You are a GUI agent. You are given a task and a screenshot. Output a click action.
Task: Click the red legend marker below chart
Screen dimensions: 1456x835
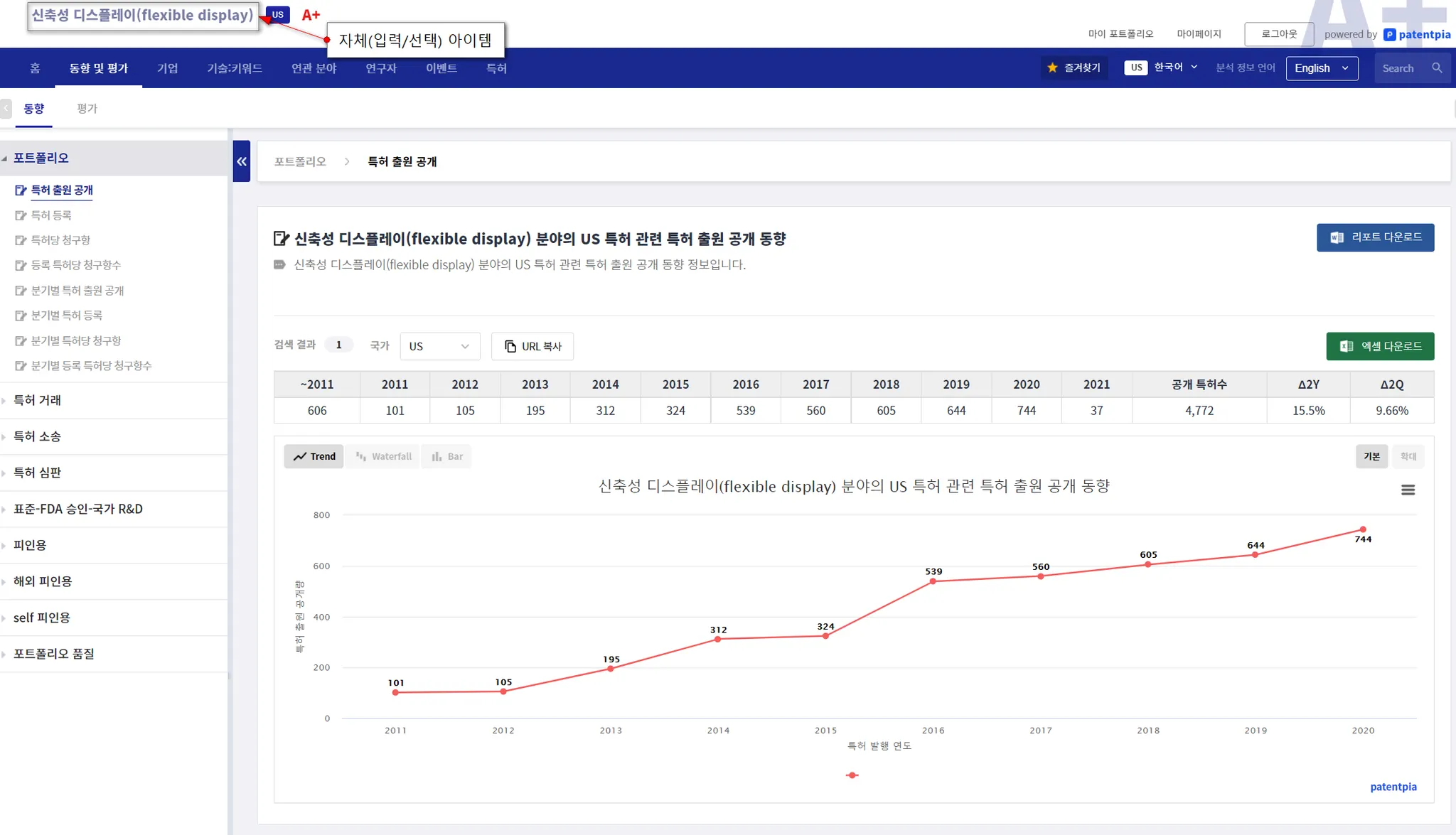tap(852, 775)
